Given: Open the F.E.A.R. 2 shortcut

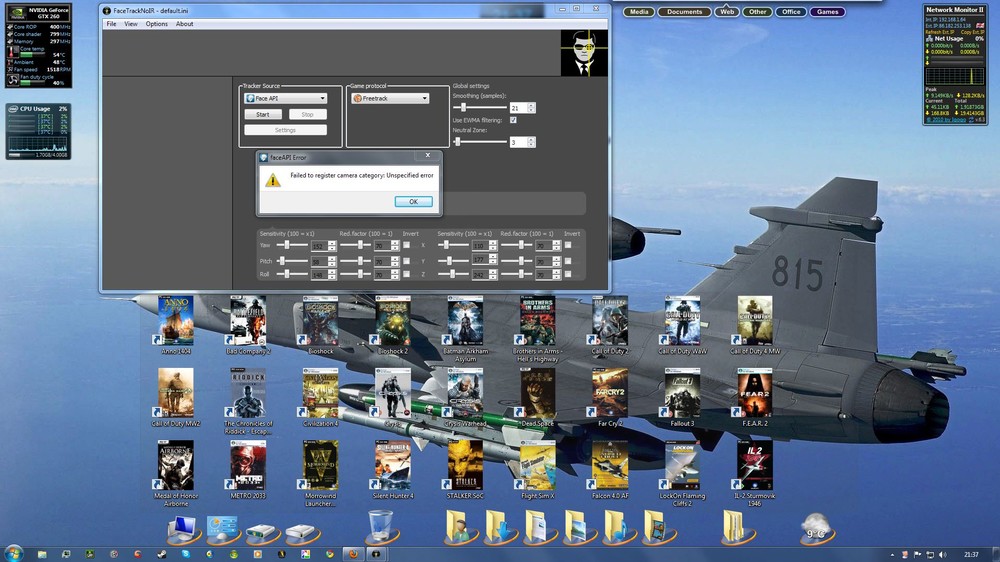Looking at the screenshot, I should pyautogui.click(x=755, y=397).
